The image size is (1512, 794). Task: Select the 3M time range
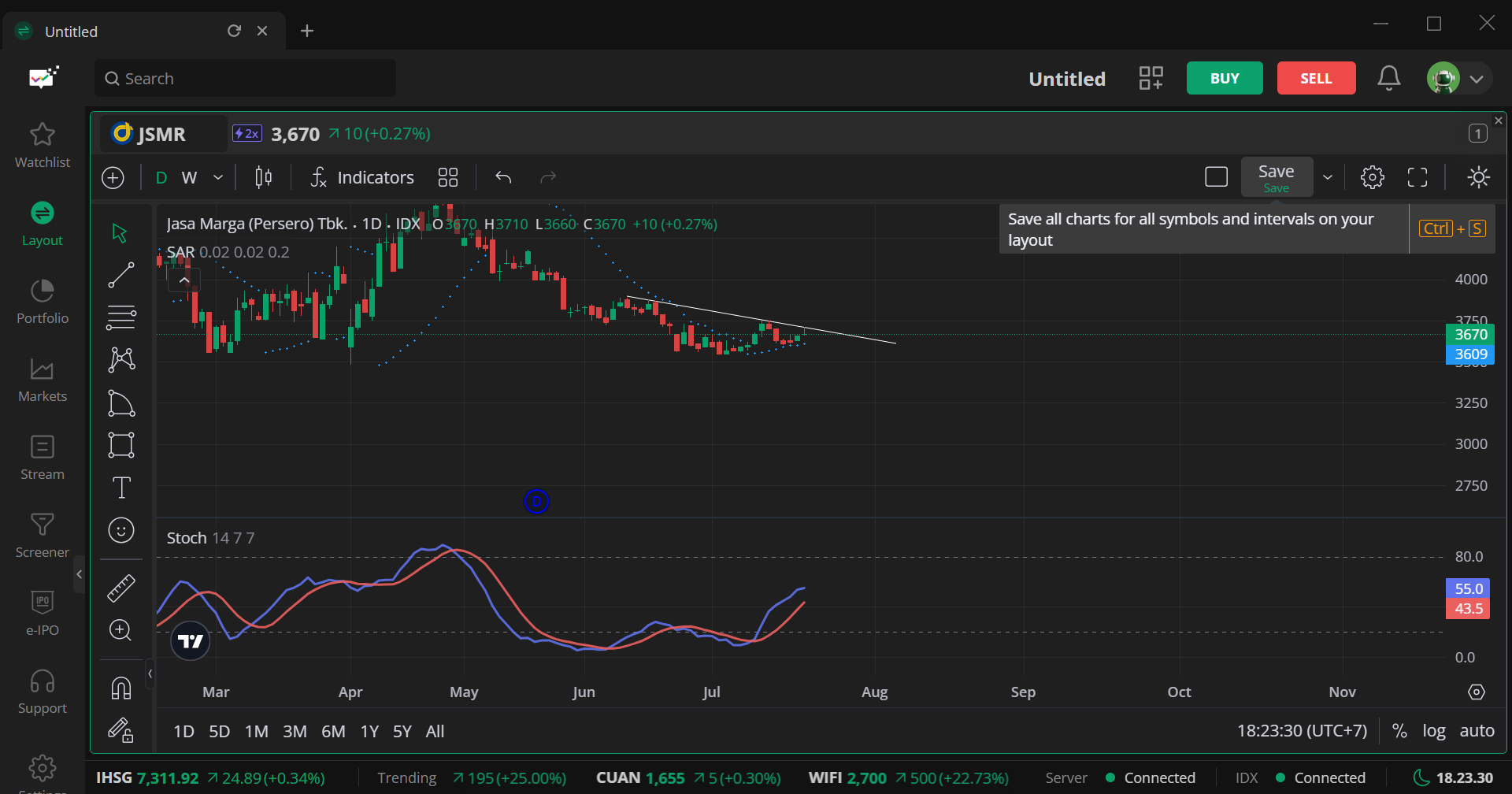[x=295, y=731]
